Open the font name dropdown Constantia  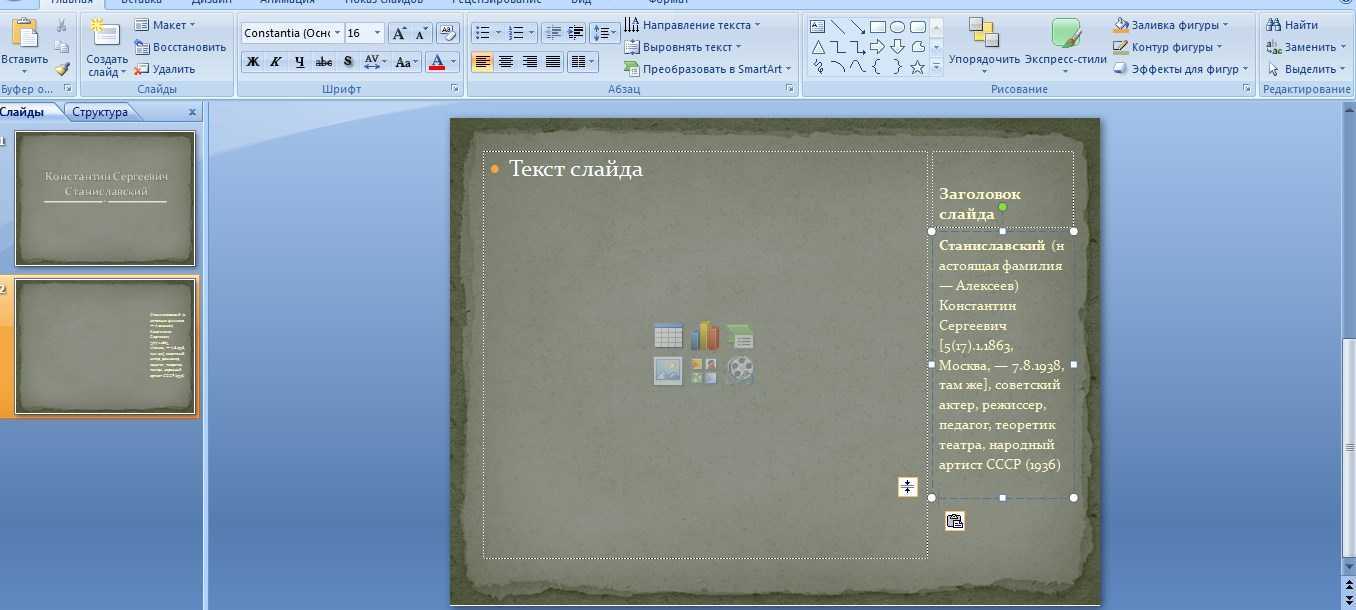pyautogui.click(x=337, y=33)
